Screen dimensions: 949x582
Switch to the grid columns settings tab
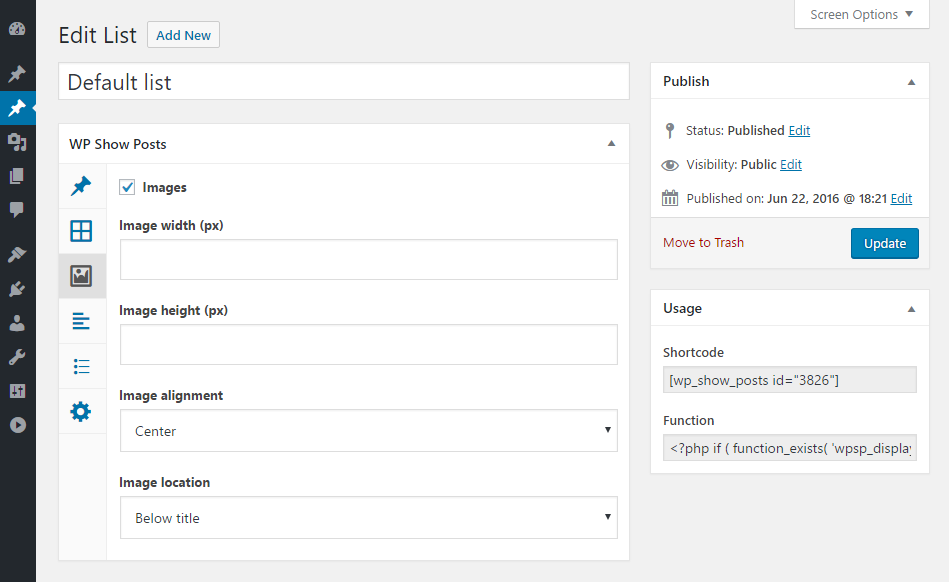[81, 231]
